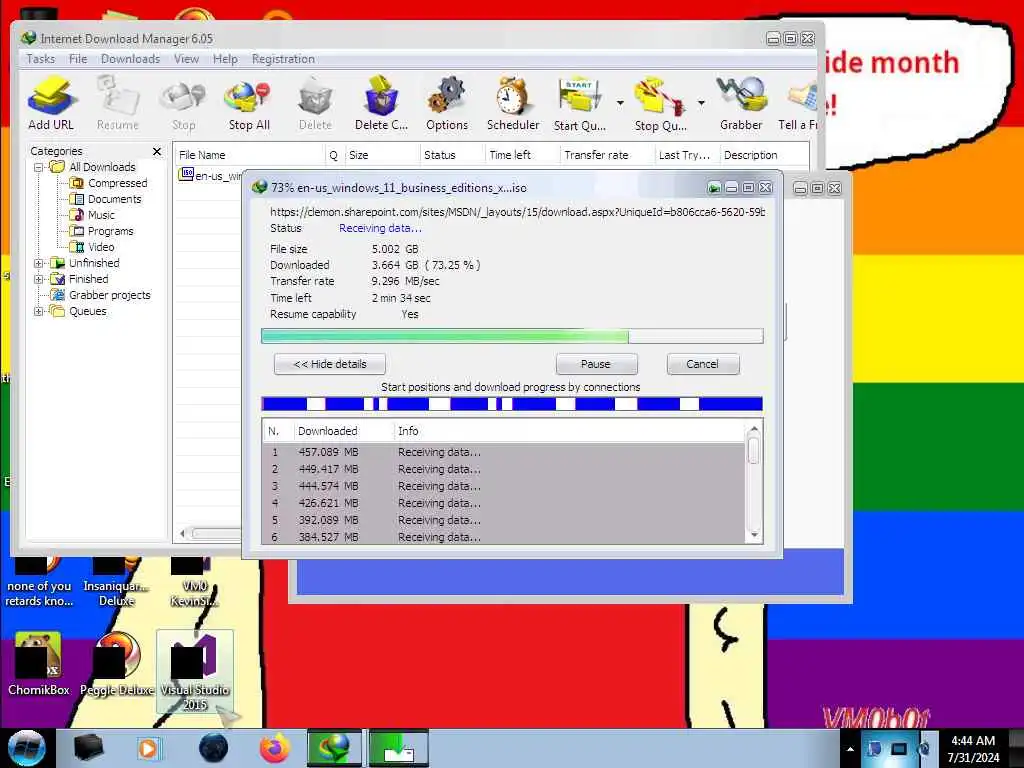Collapse the All Downloads tree node
Screen dimensions: 1024x768
pyautogui.click(x=39, y=167)
